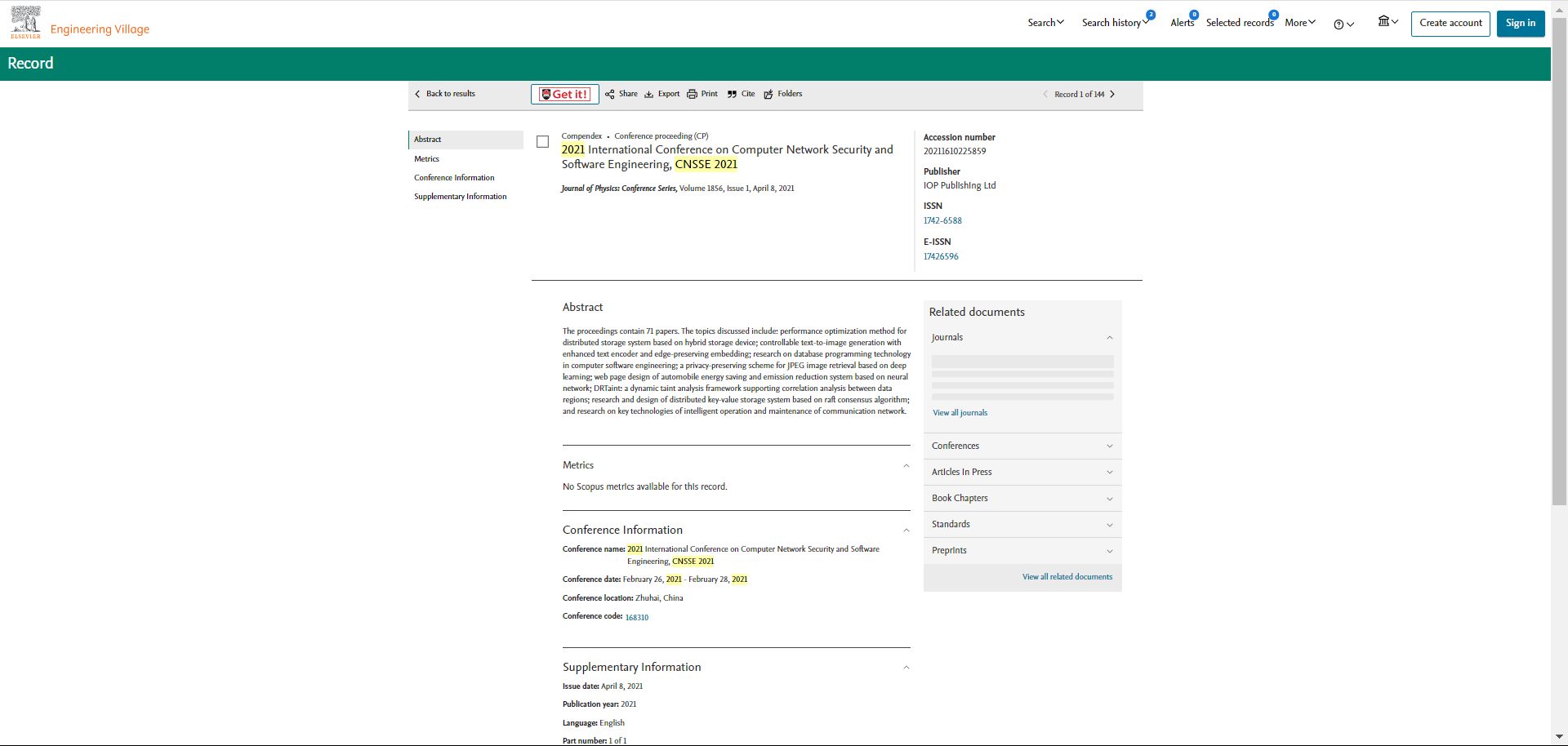The image size is (1568, 746).
Task: Open the ISSN 1742-6588 link
Action: [942, 220]
